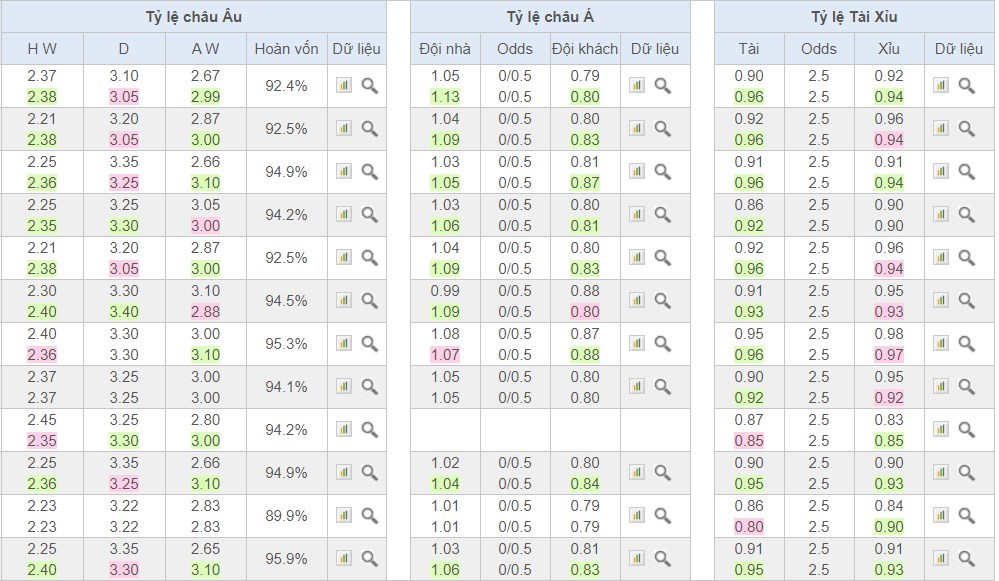Image resolution: width=999 pixels, height=581 pixels.
Task: Open the chart icon in the 95.9% payout row
Action: pyautogui.click(x=344, y=558)
